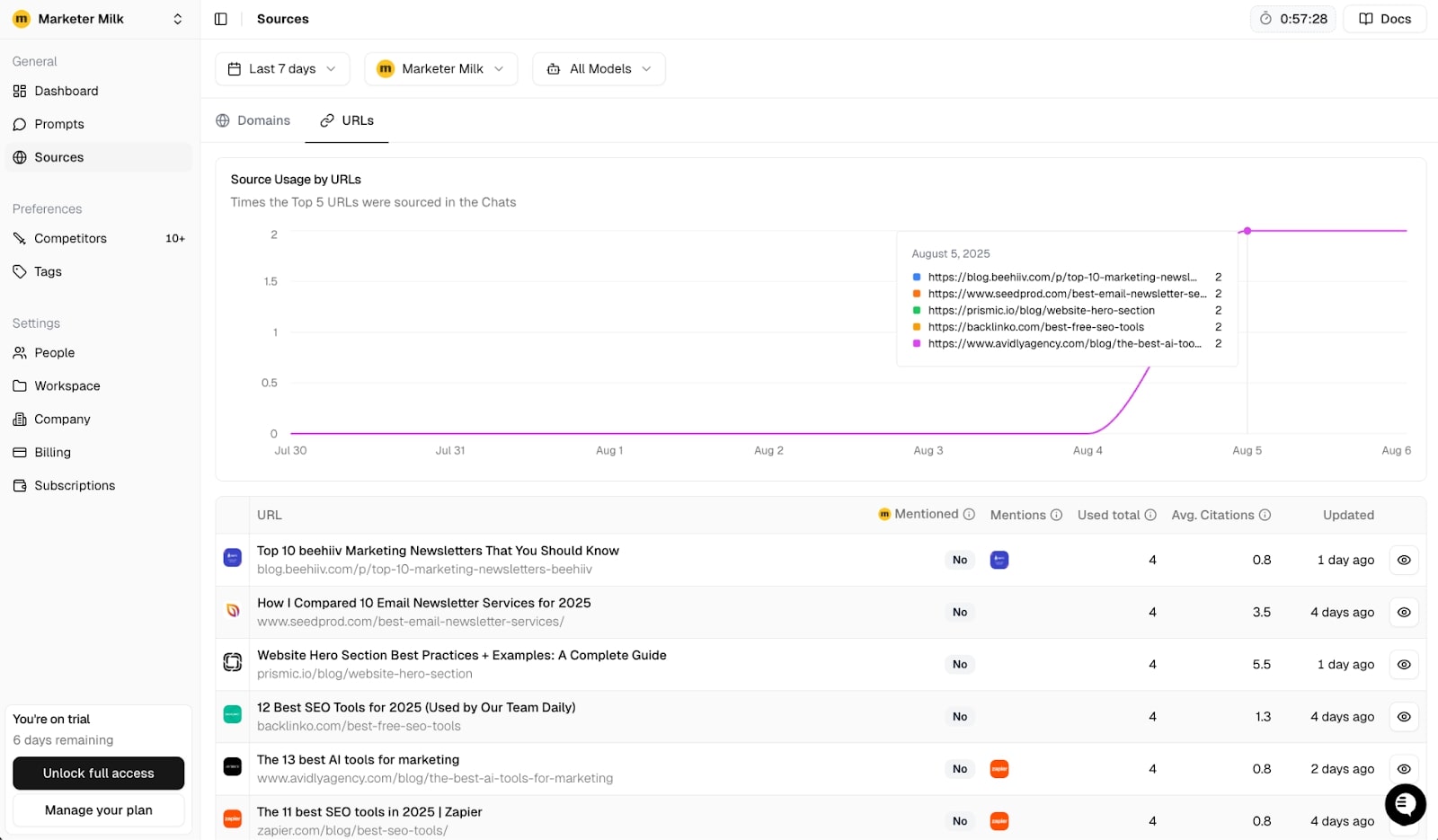
Task: Click beehiiv brand icon in Mentions column
Action: 999,560
